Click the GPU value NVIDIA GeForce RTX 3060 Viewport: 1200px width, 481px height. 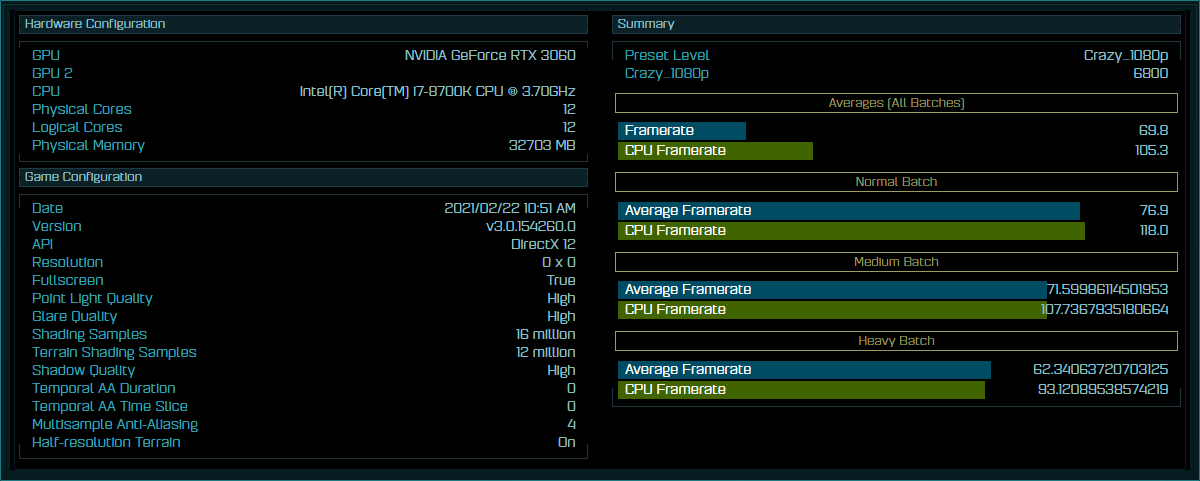point(490,56)
